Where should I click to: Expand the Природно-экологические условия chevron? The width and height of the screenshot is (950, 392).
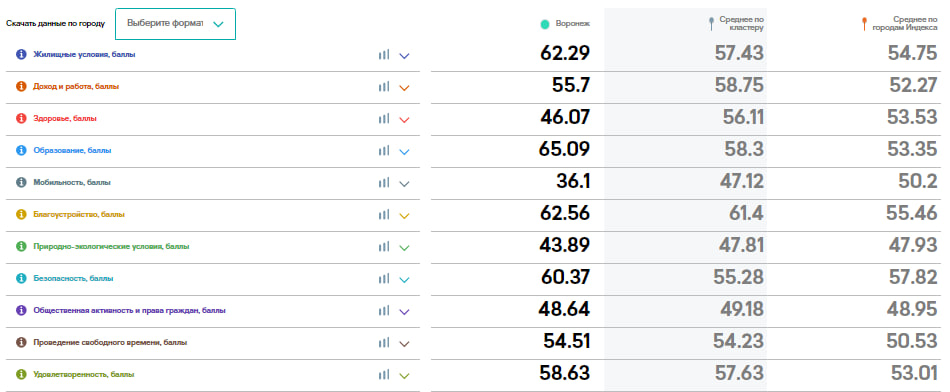click(405, 248)
